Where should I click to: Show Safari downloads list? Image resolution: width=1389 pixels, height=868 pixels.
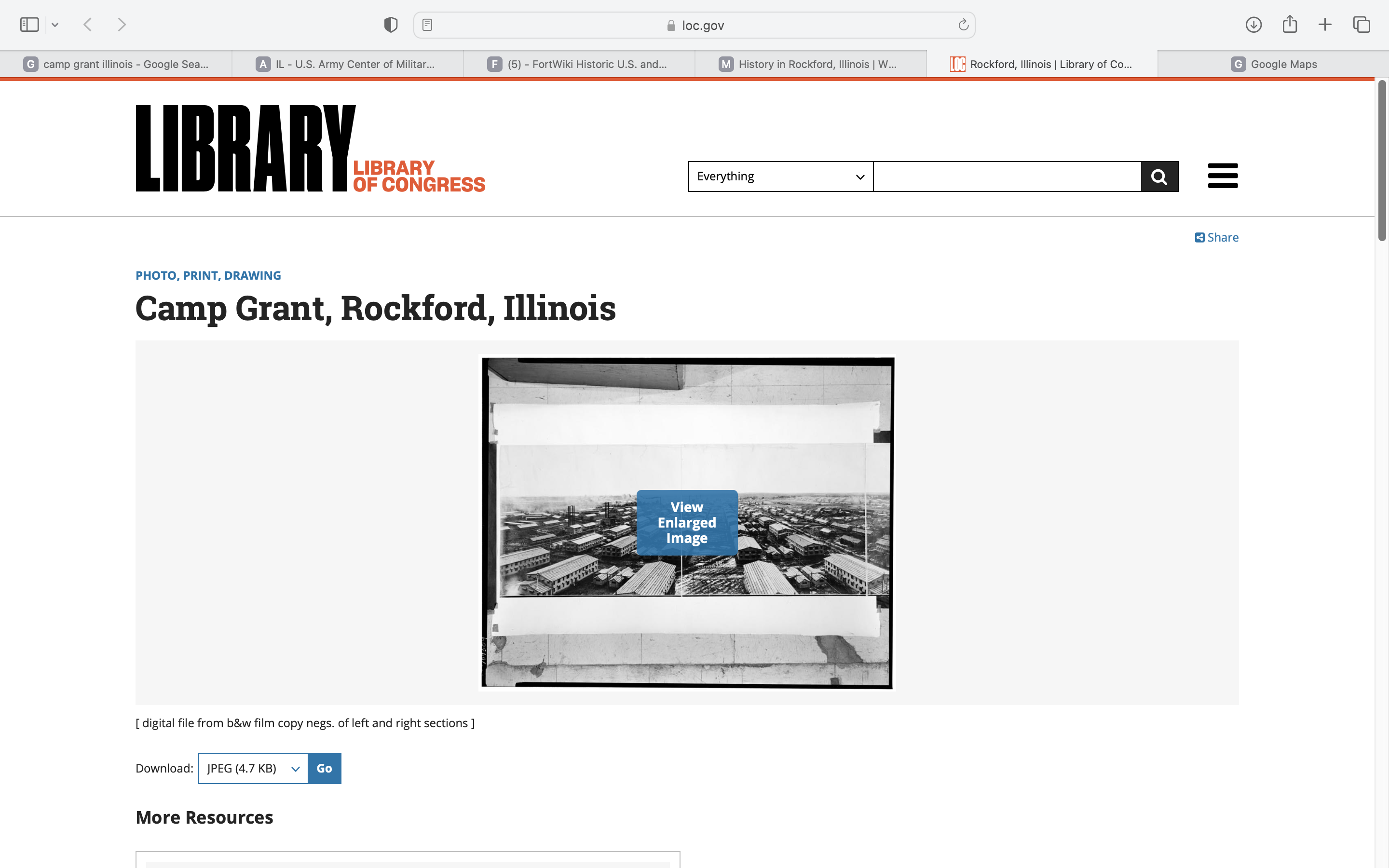click(1253, 25)
